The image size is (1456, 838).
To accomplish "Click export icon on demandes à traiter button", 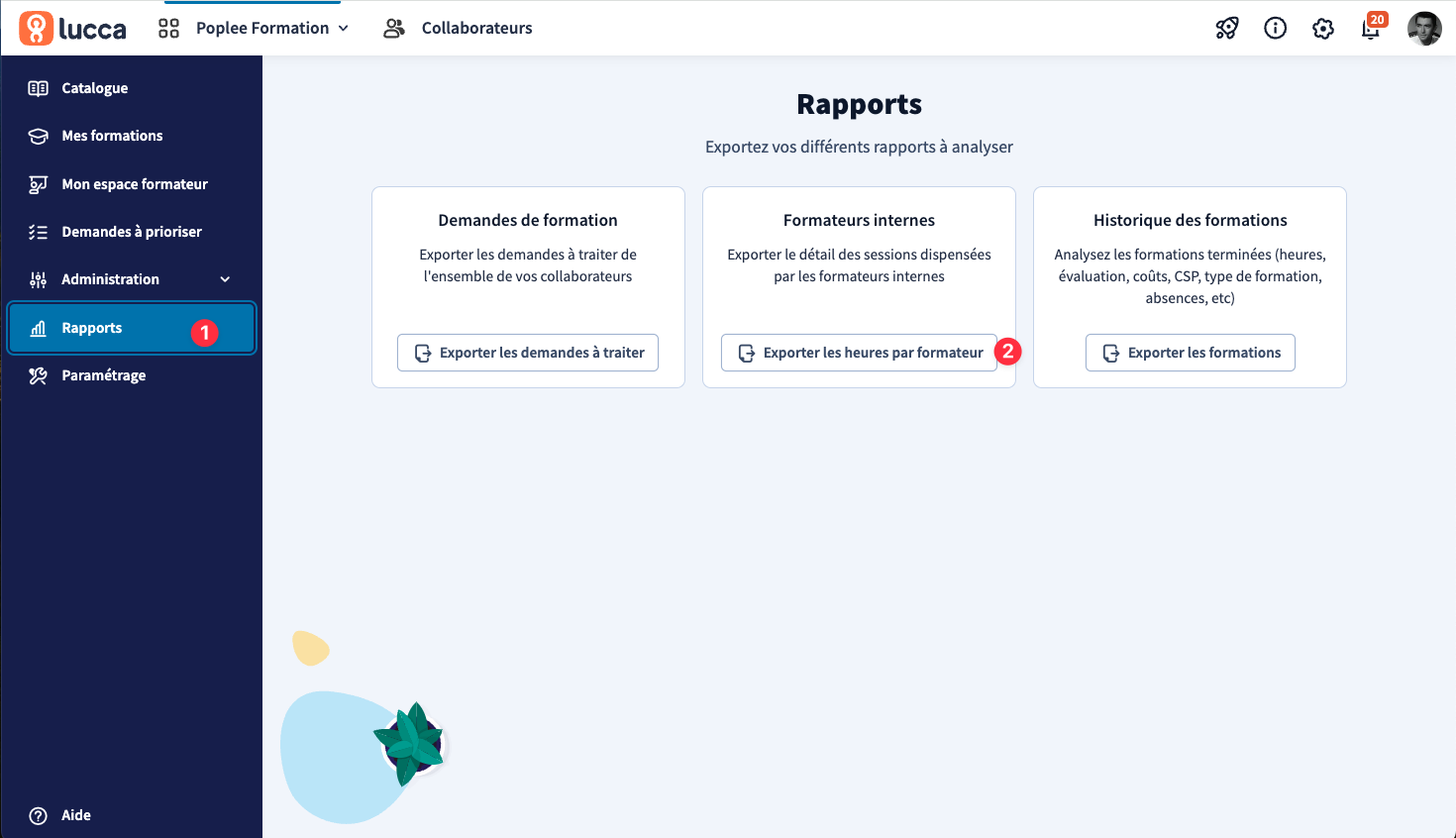I will [423, 353].
